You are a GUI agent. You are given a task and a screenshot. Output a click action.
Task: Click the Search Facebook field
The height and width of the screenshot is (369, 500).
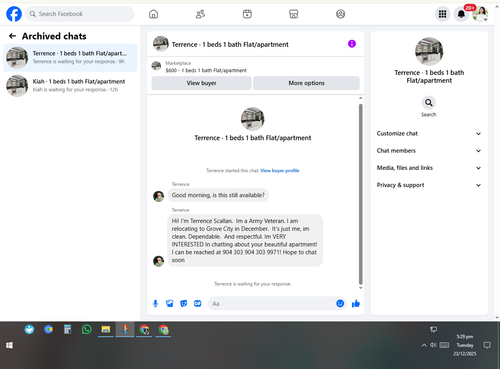click(x=80, y=14)
